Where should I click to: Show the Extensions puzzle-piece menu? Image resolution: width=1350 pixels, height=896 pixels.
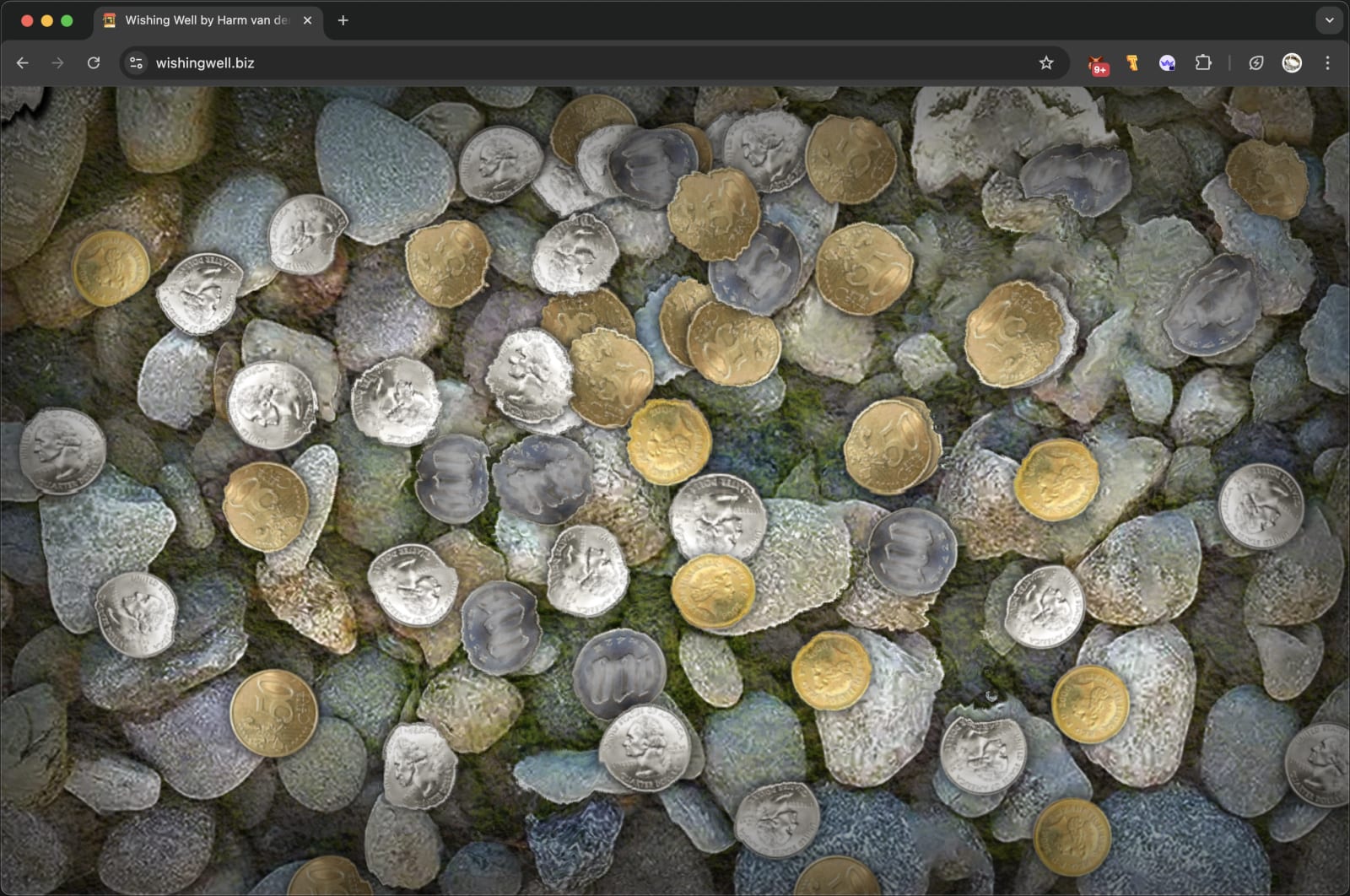(x=1203, y=63)
